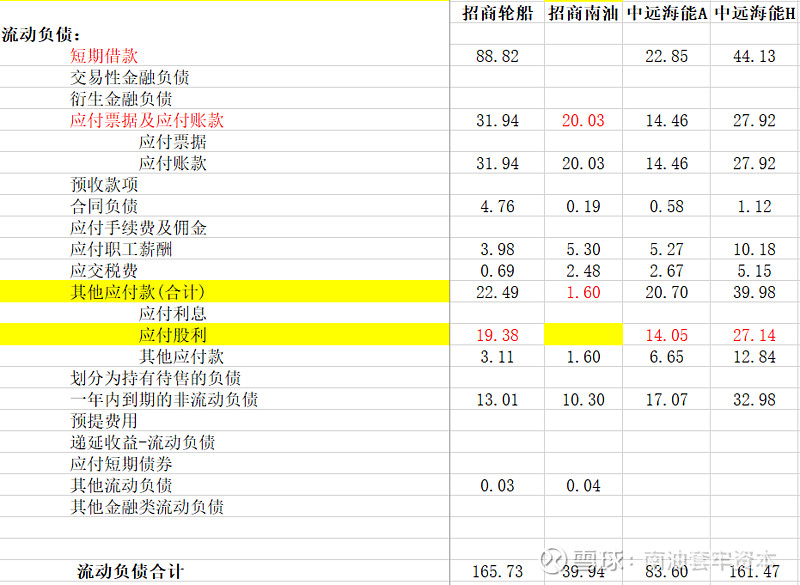800x585 pixels.
Task: Click the red 短期借款 row label
Action: coord(104,56)
